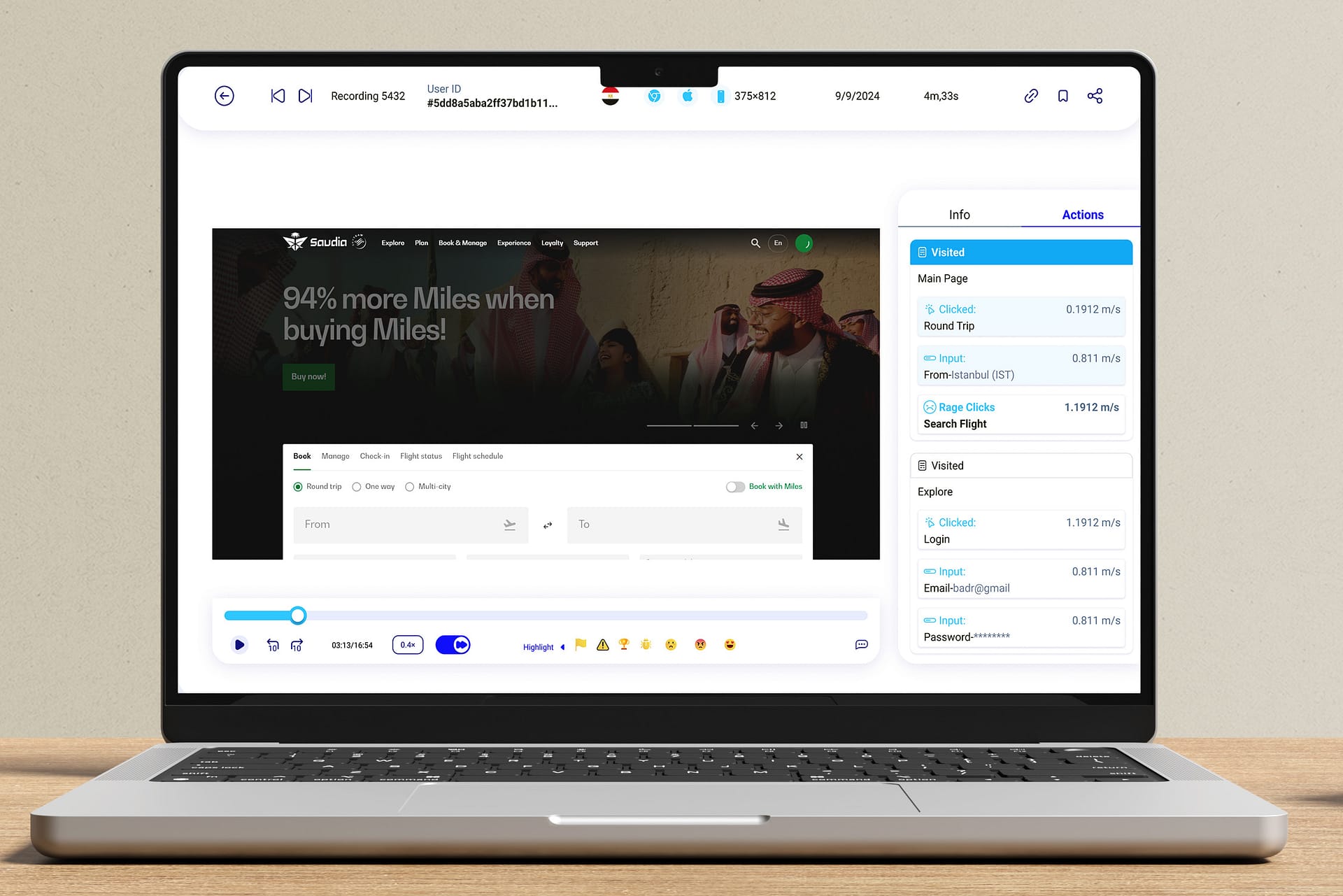Add warning triangle highlight marker

pos(602,645)
